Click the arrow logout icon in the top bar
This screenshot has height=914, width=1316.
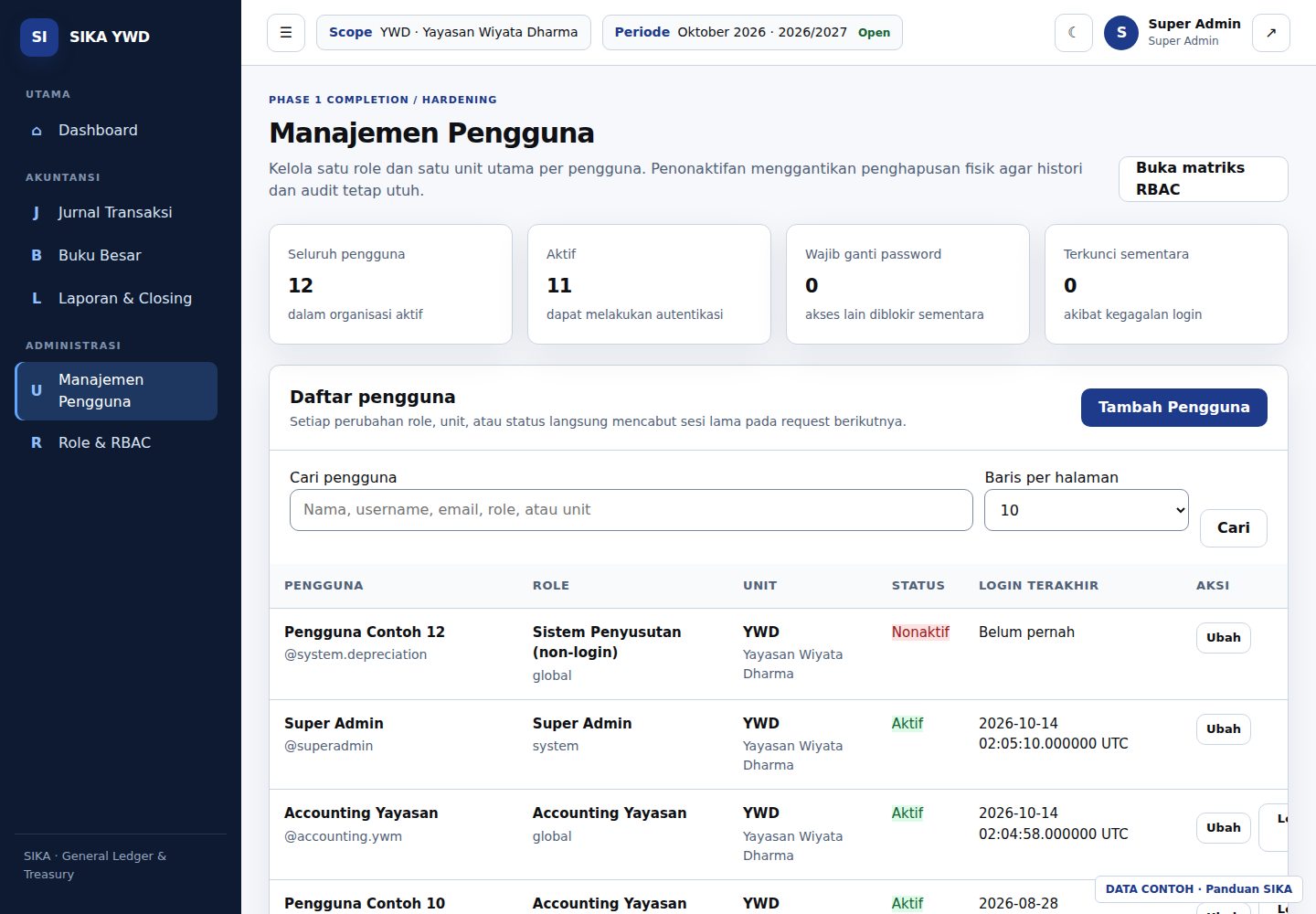[x=1271, y=33]
